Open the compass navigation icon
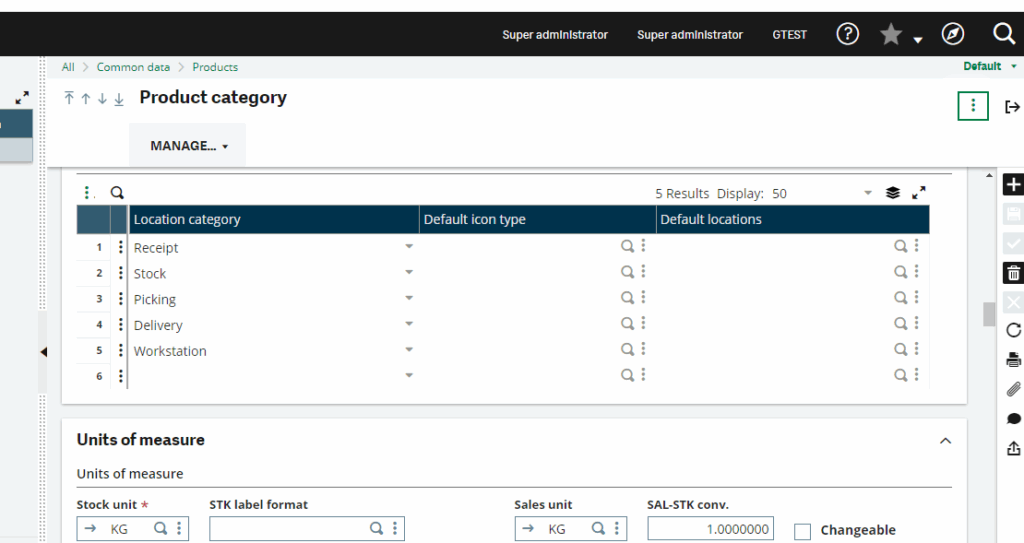Image resolution: width=1024 pixels, height=543 pixels. (953, 34)
